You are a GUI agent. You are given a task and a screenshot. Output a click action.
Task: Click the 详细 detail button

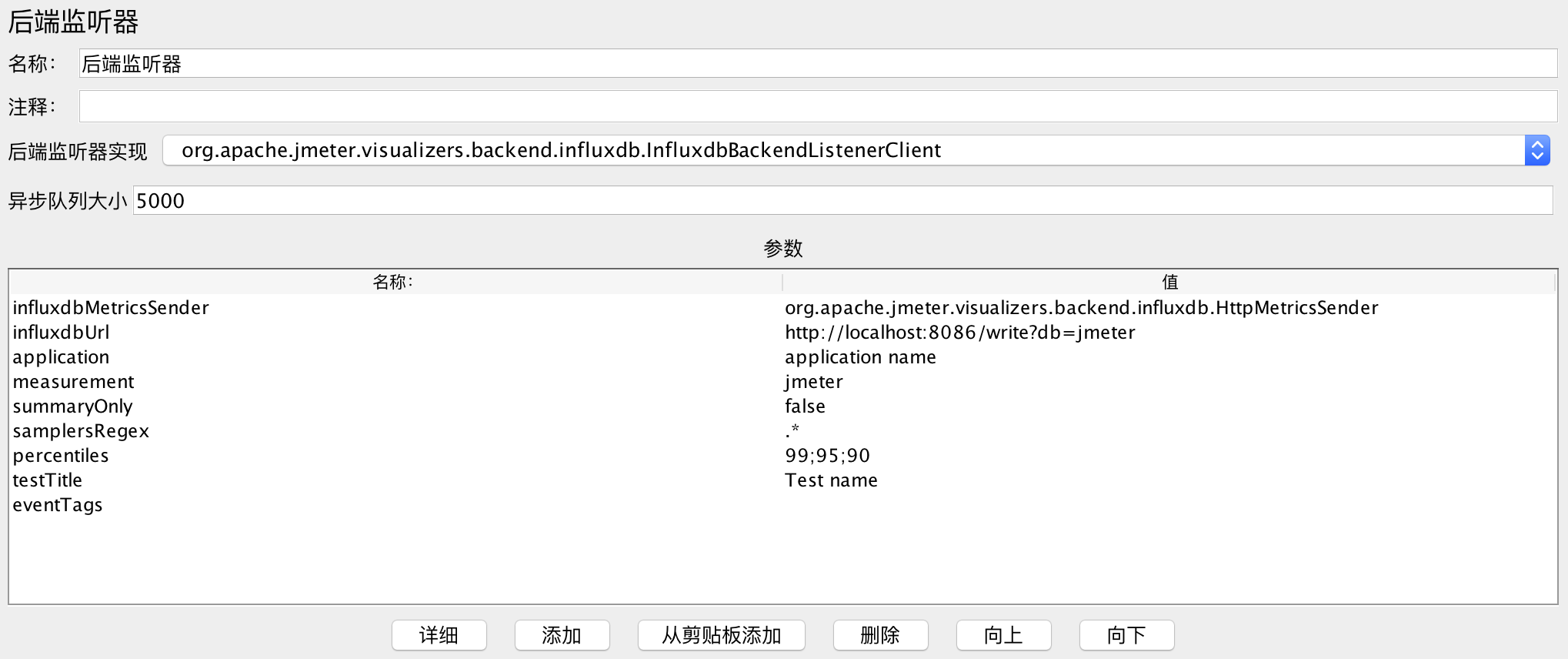[439, 635]
